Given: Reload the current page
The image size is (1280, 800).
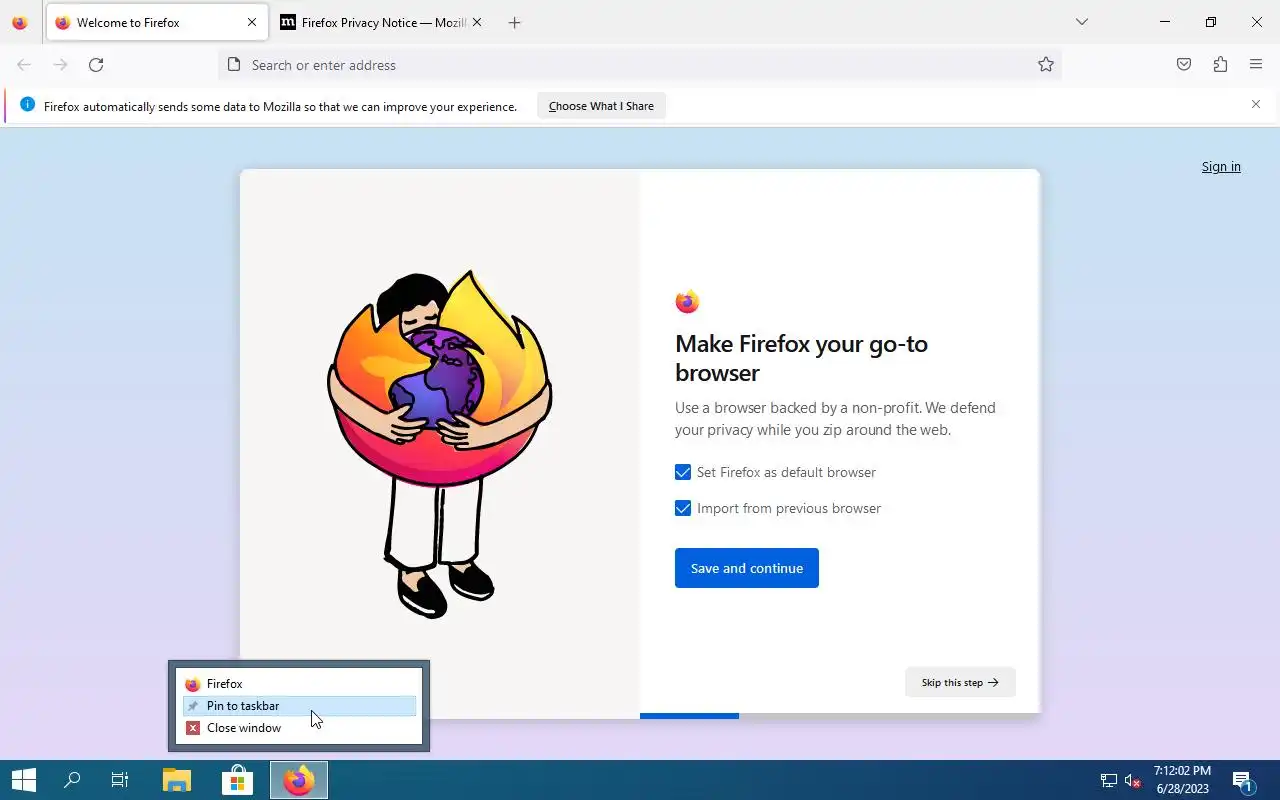Looking at the screenshot, I should [x=96, y=65].
